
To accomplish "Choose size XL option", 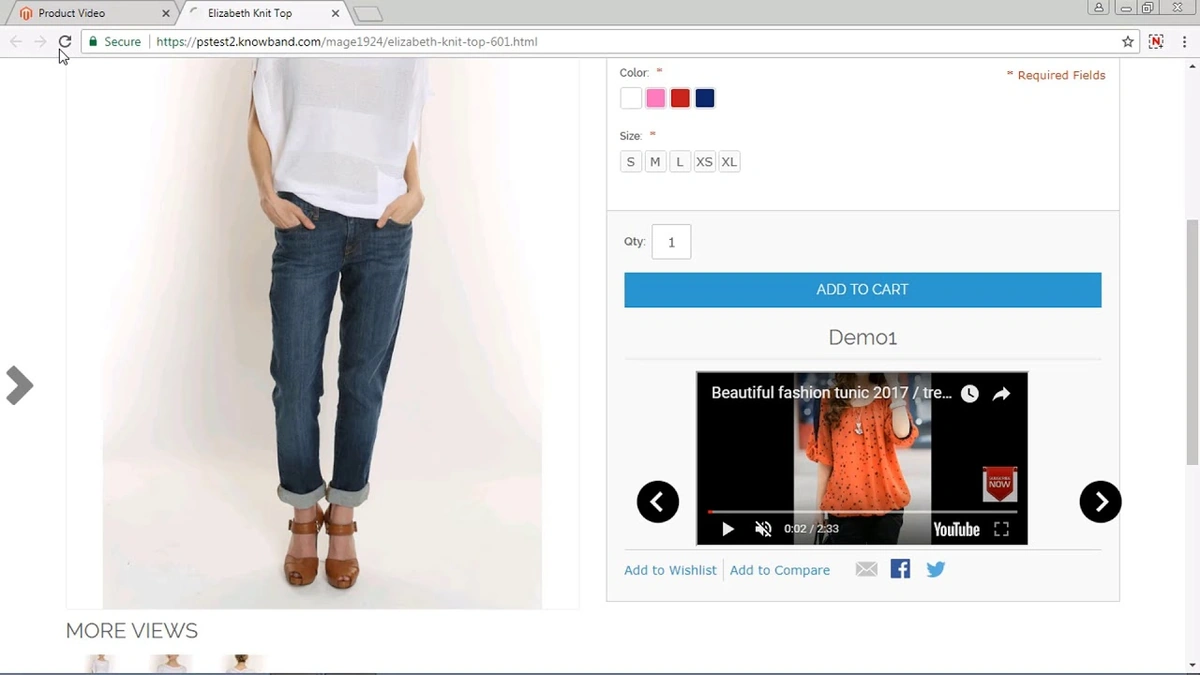I will click(729, 161).
